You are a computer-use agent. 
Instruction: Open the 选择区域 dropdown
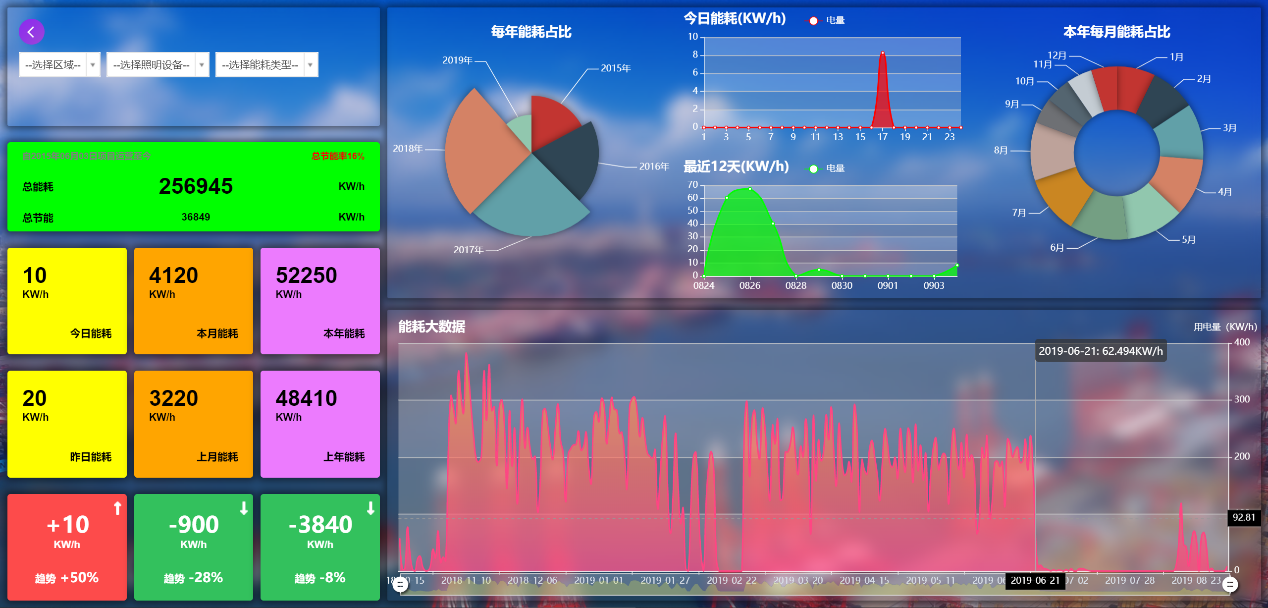tap(60, 65)
